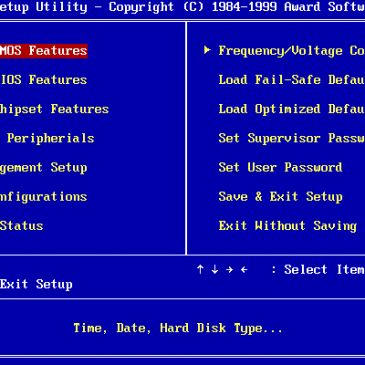This screenshot has width=365, height=365.
Task: Select the Chipset Features entry
Action: [x=54, y=109]
